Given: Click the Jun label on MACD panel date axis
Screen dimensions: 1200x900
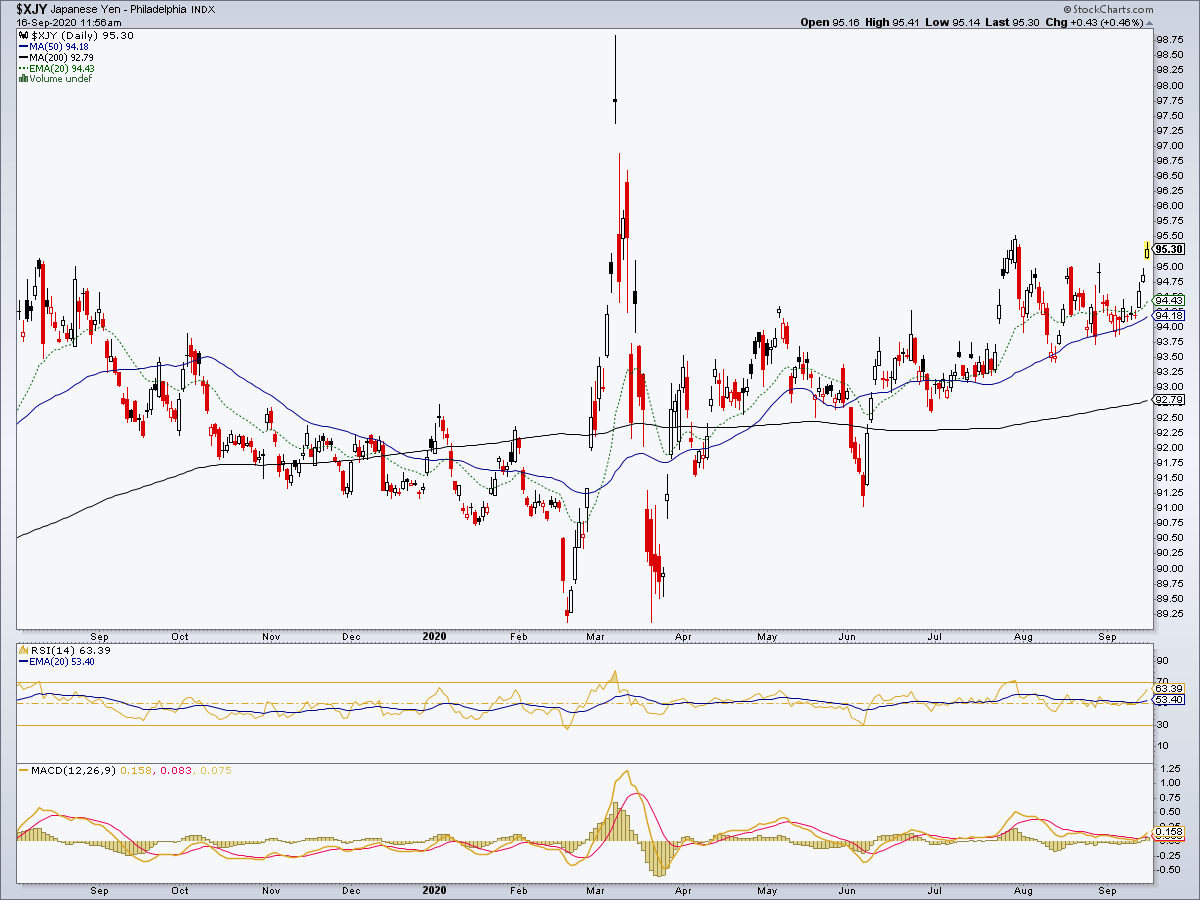Looking at the screenshot, I should point(847,889).
